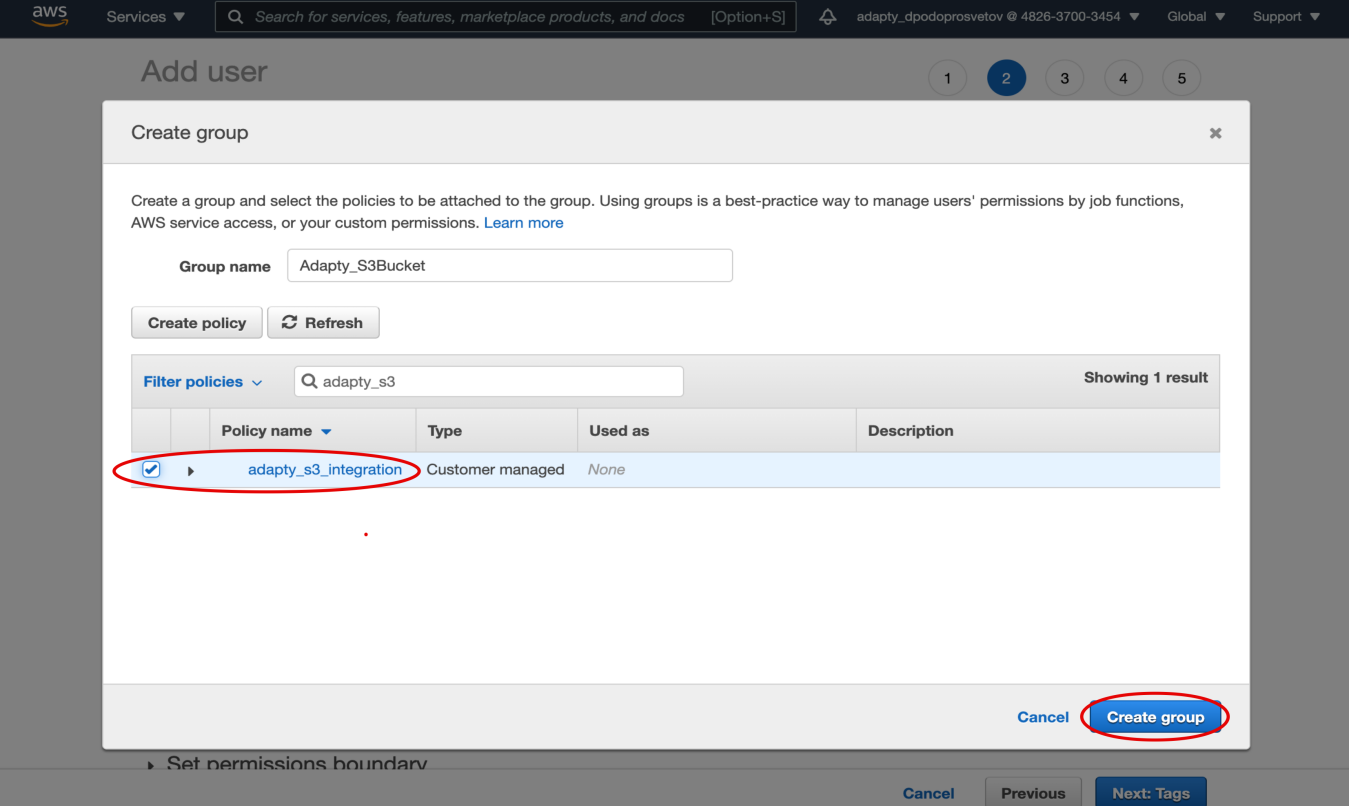Open the Support menu

pyautogui.click(x=1286, y=17)
